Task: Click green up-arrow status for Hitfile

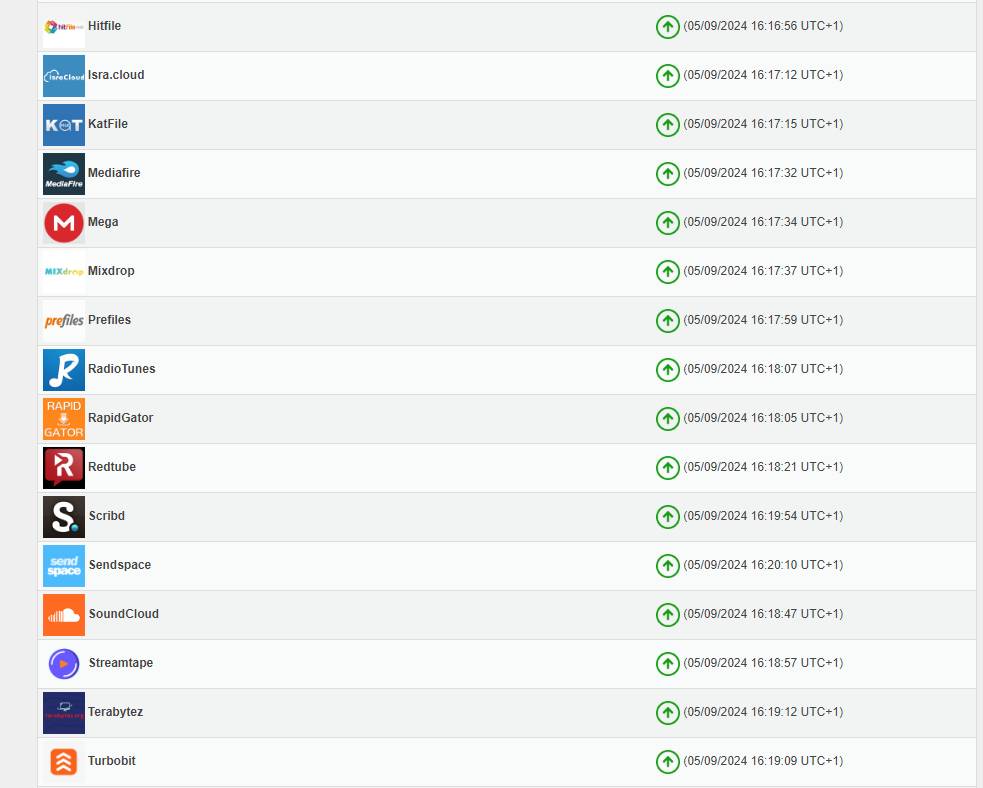Action: point(668,27)
